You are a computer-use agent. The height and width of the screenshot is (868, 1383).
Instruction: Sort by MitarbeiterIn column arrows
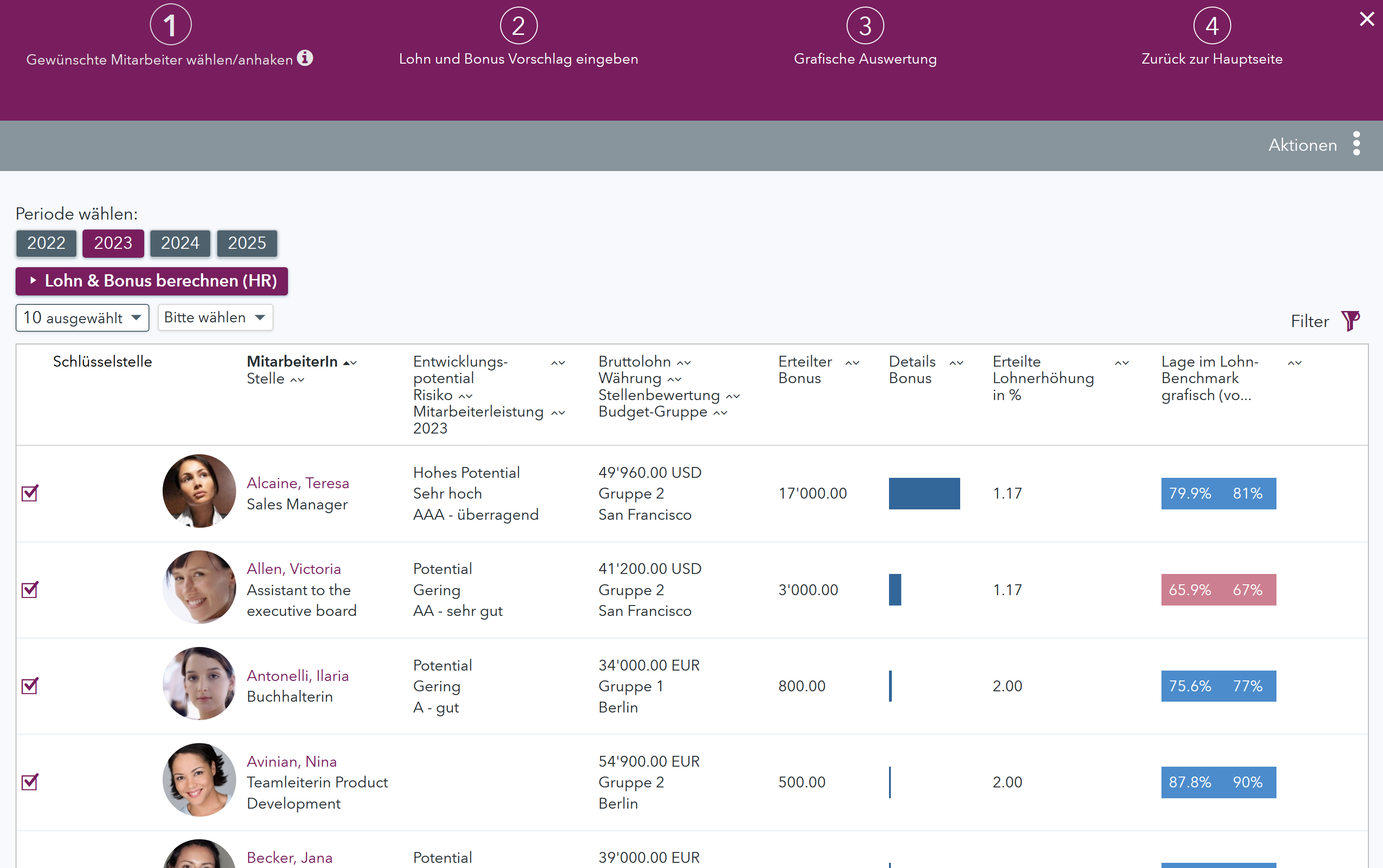point(350,363)
